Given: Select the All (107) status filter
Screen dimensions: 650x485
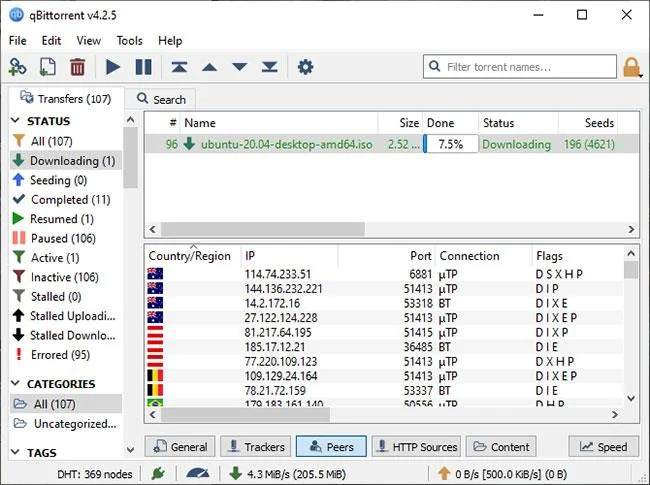Looking at the screenshot, I should pos(66,141).
